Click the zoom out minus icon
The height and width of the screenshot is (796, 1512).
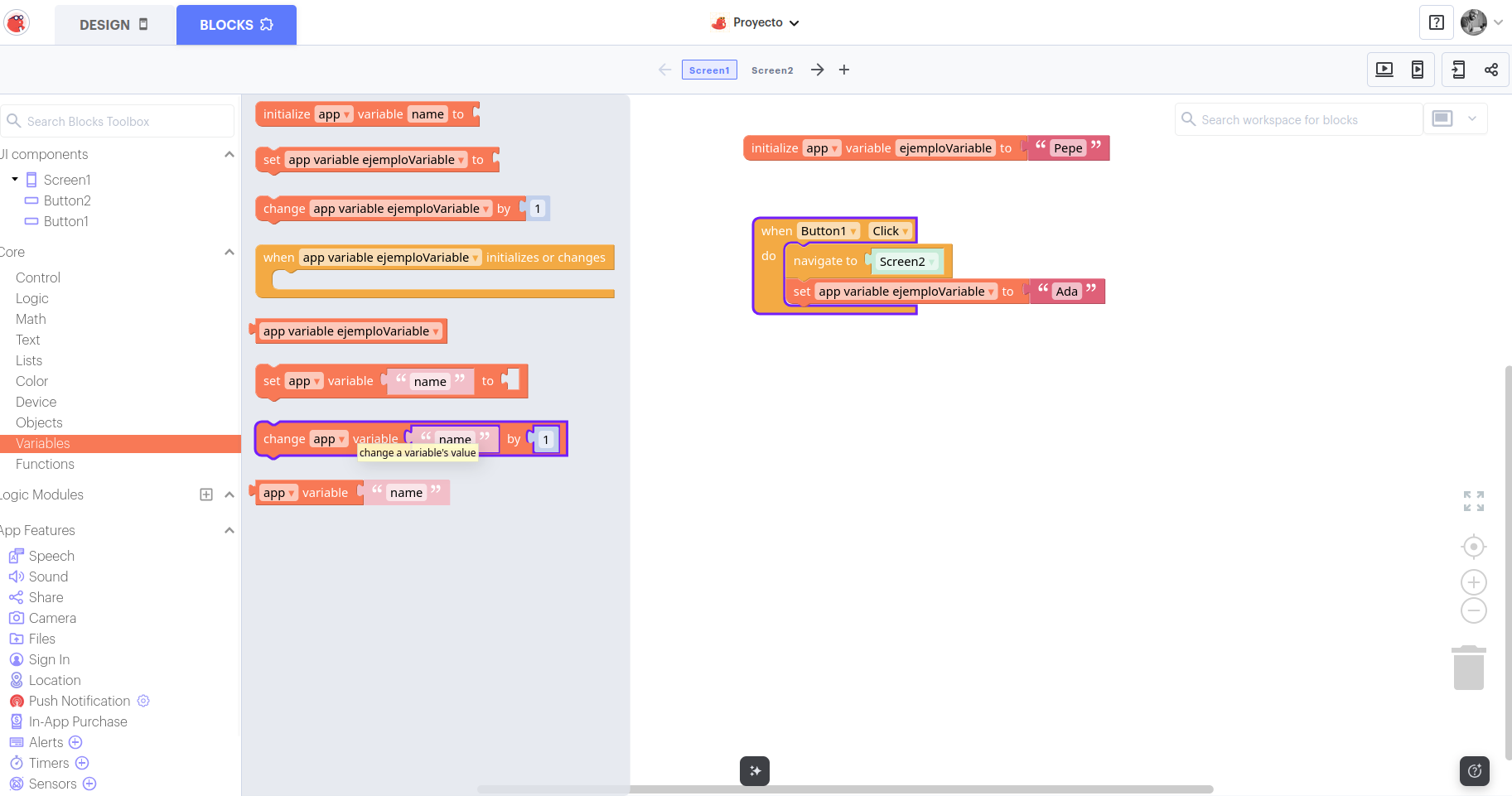[1473, 611]
